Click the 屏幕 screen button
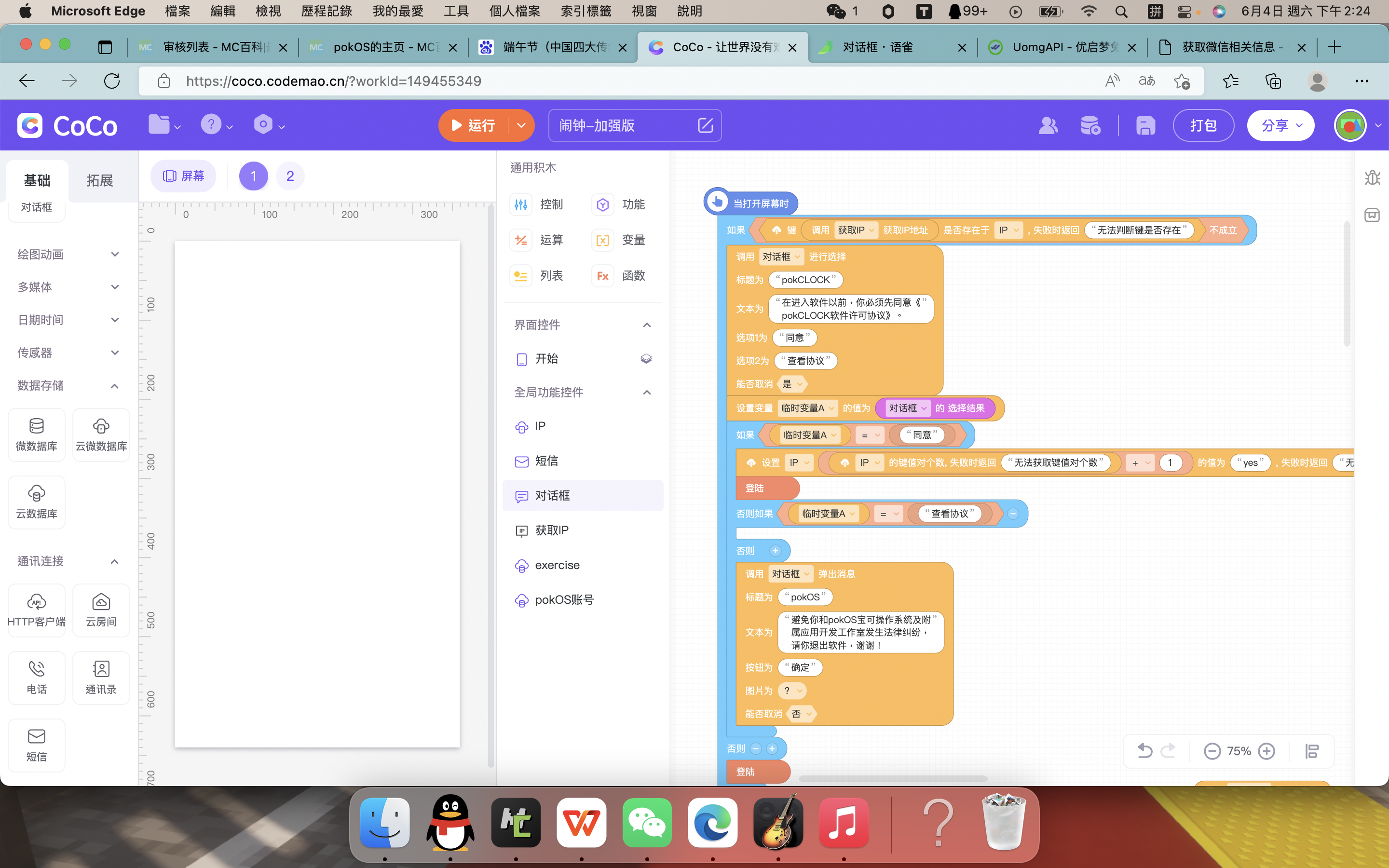1389x868 pixels. click(183, 176)
